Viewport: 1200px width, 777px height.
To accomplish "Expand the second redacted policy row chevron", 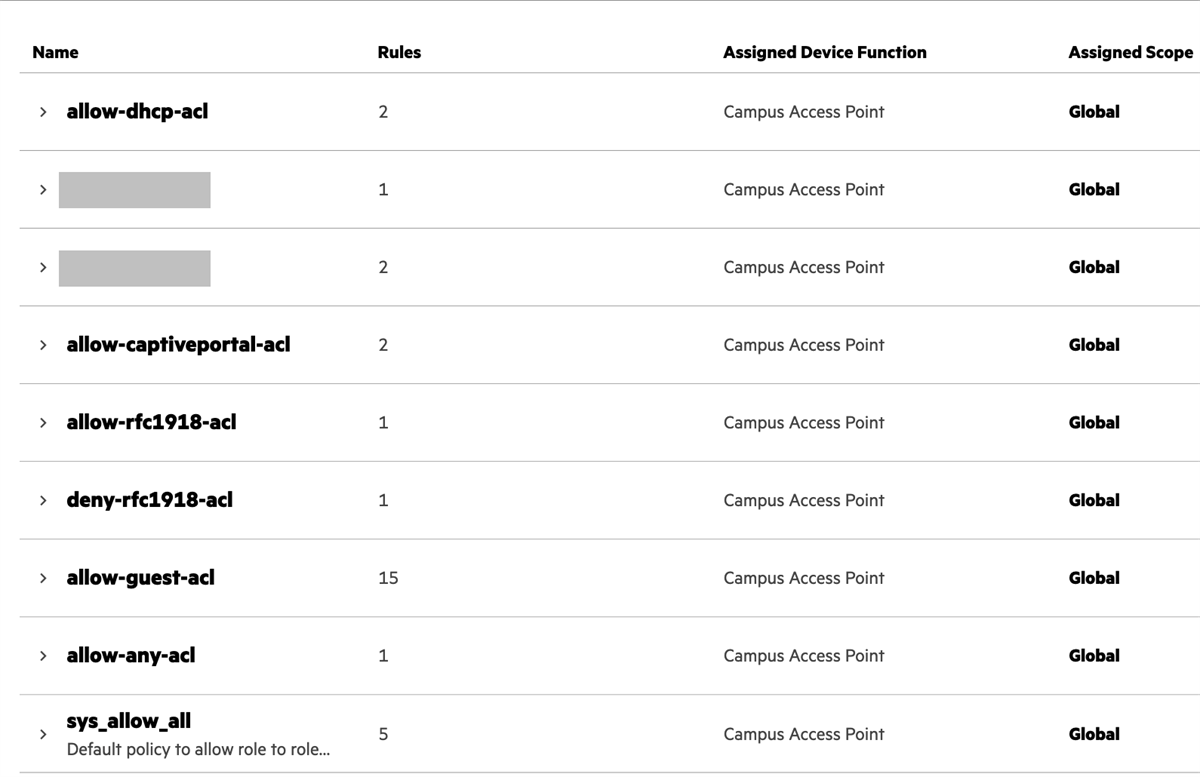I will pos(43,267).
